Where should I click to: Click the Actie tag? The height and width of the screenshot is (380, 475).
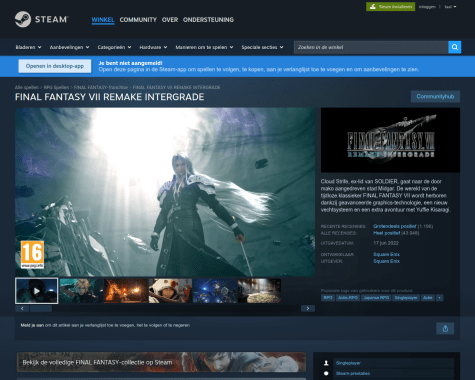coord(428,298)
